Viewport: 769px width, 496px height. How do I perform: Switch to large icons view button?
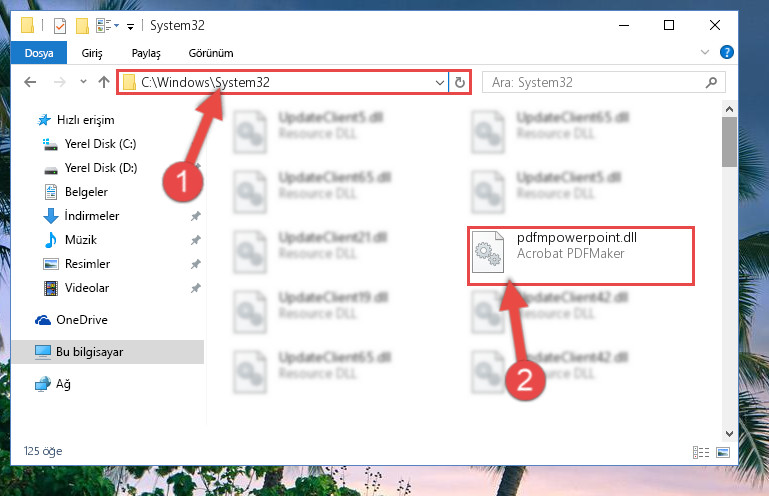723,452
